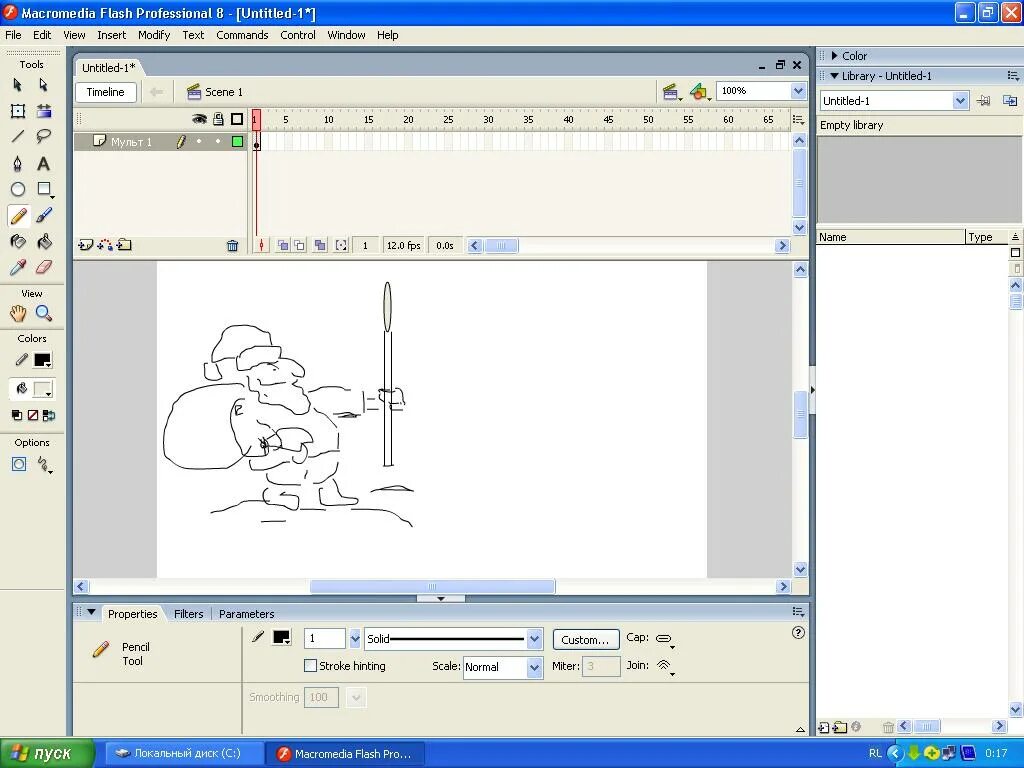Select the Rectangle tool

point(44,189)
